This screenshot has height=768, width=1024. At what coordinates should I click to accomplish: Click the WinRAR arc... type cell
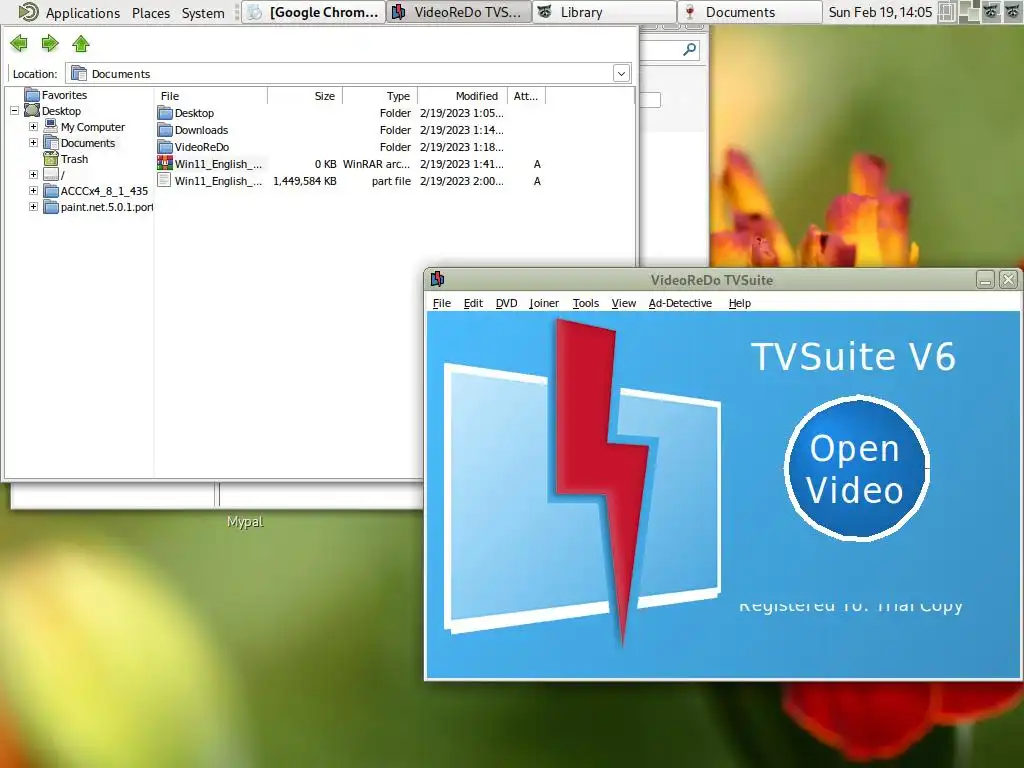[x=376, y=164]
